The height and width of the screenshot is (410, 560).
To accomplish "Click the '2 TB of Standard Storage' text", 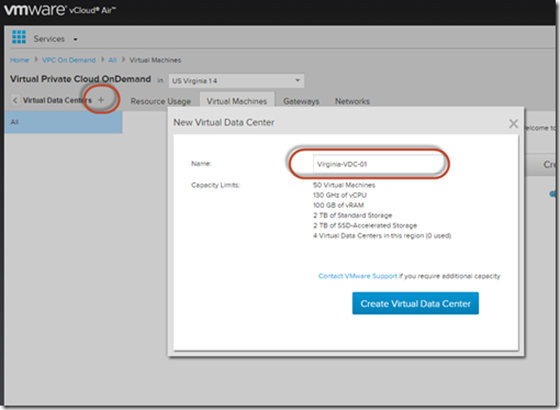I will (352, 215).
